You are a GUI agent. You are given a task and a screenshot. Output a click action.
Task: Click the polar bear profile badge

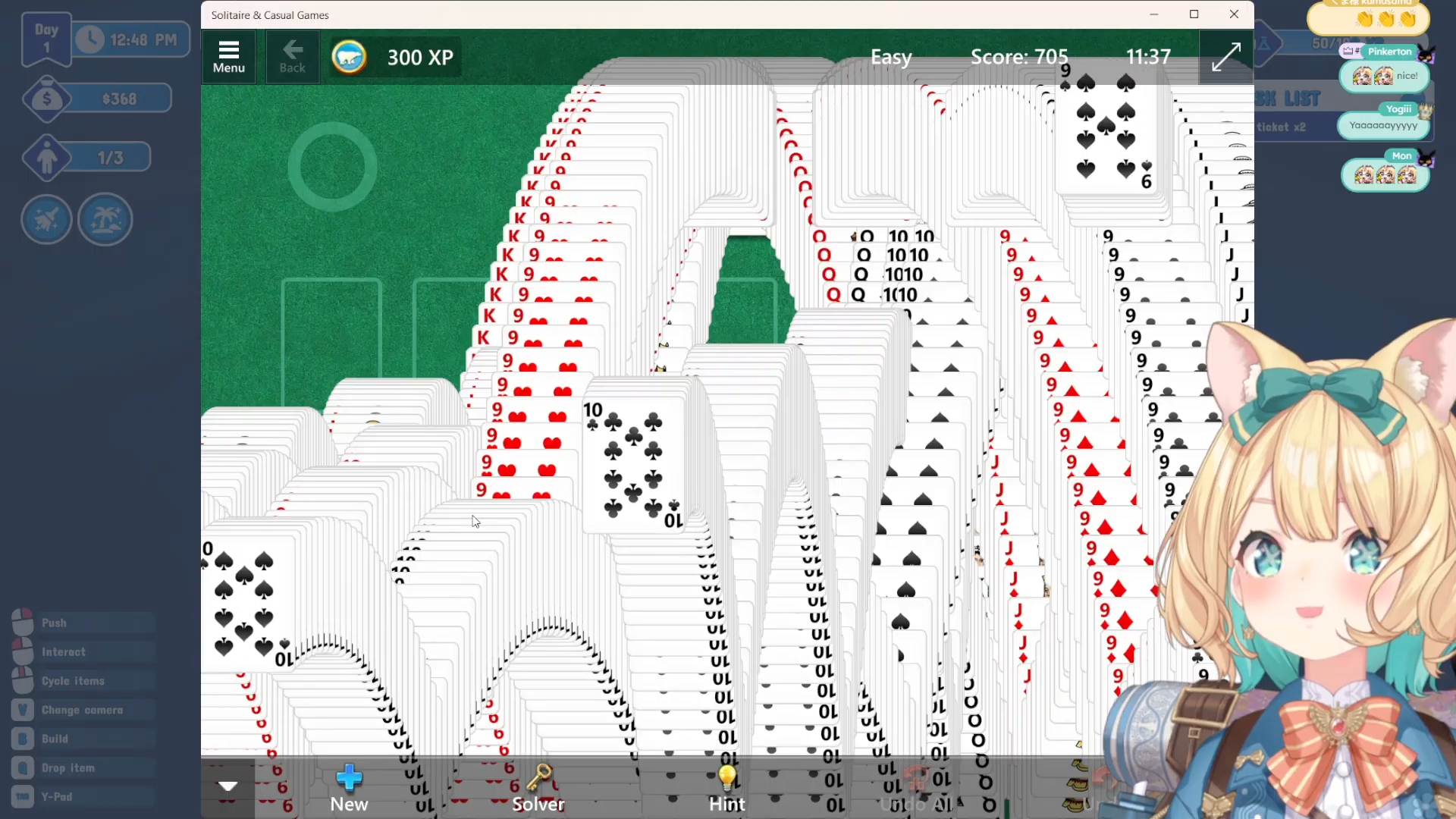coord(349,57)
